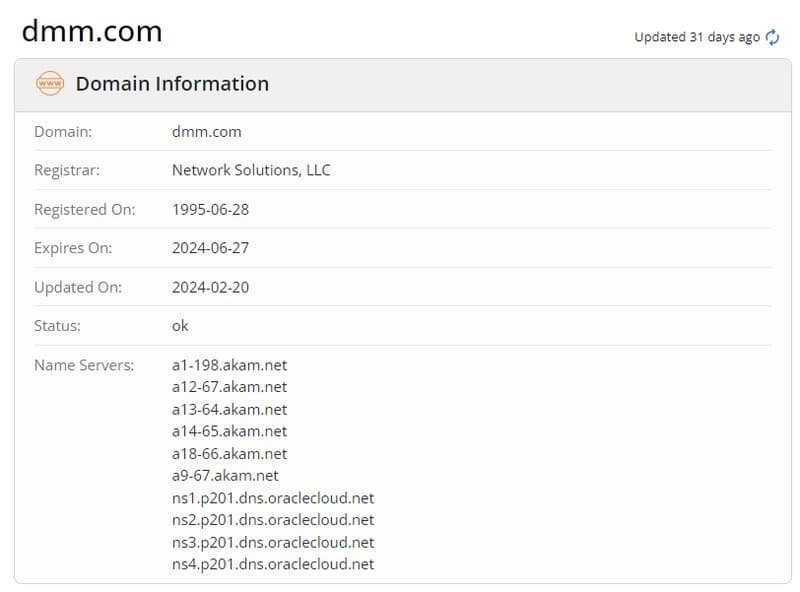Click name server a14-65.akam.net

pyautogui.click(x=226, y=431)
